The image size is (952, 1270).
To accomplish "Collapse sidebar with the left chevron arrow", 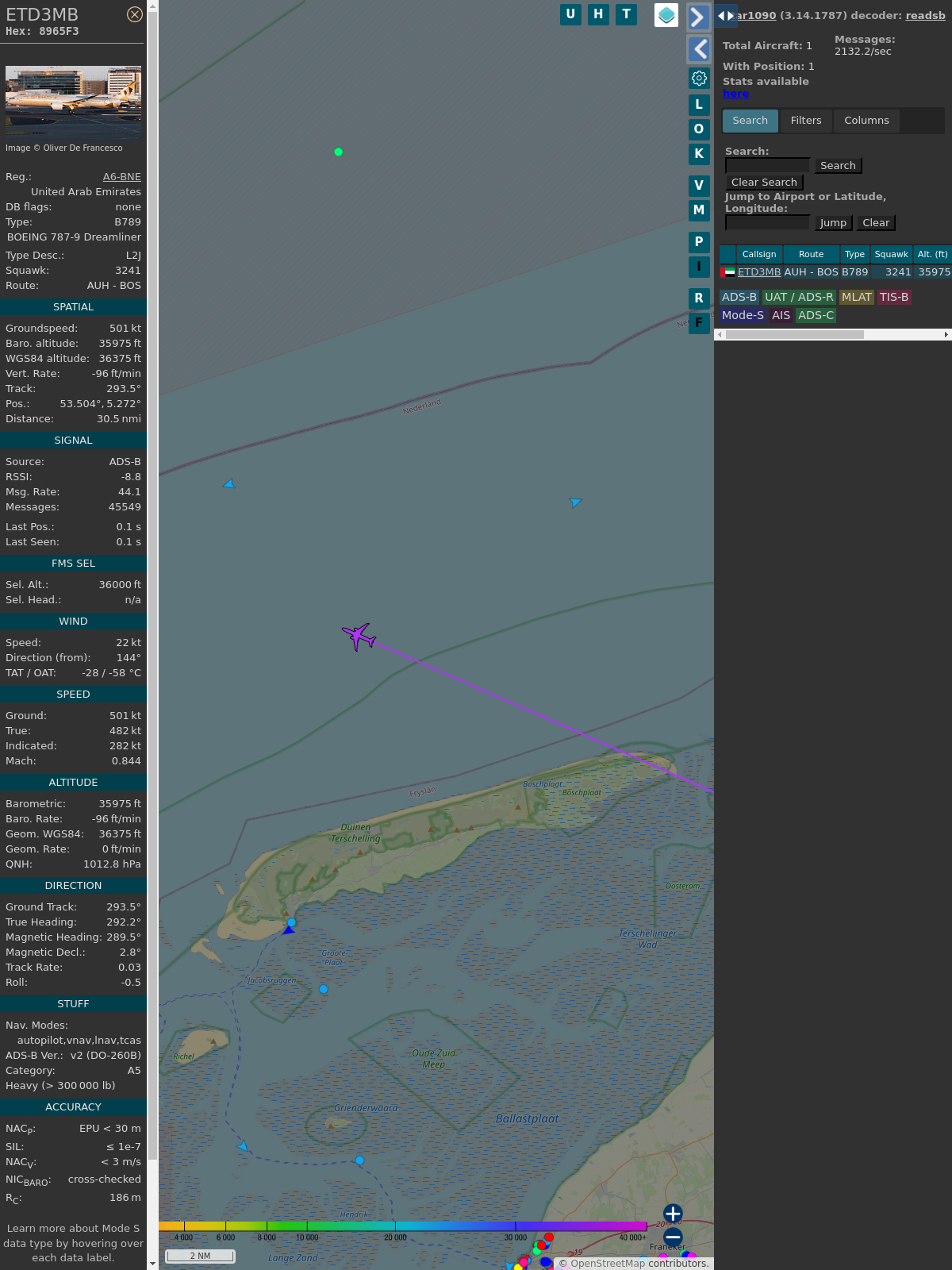I will pos(699,49).
